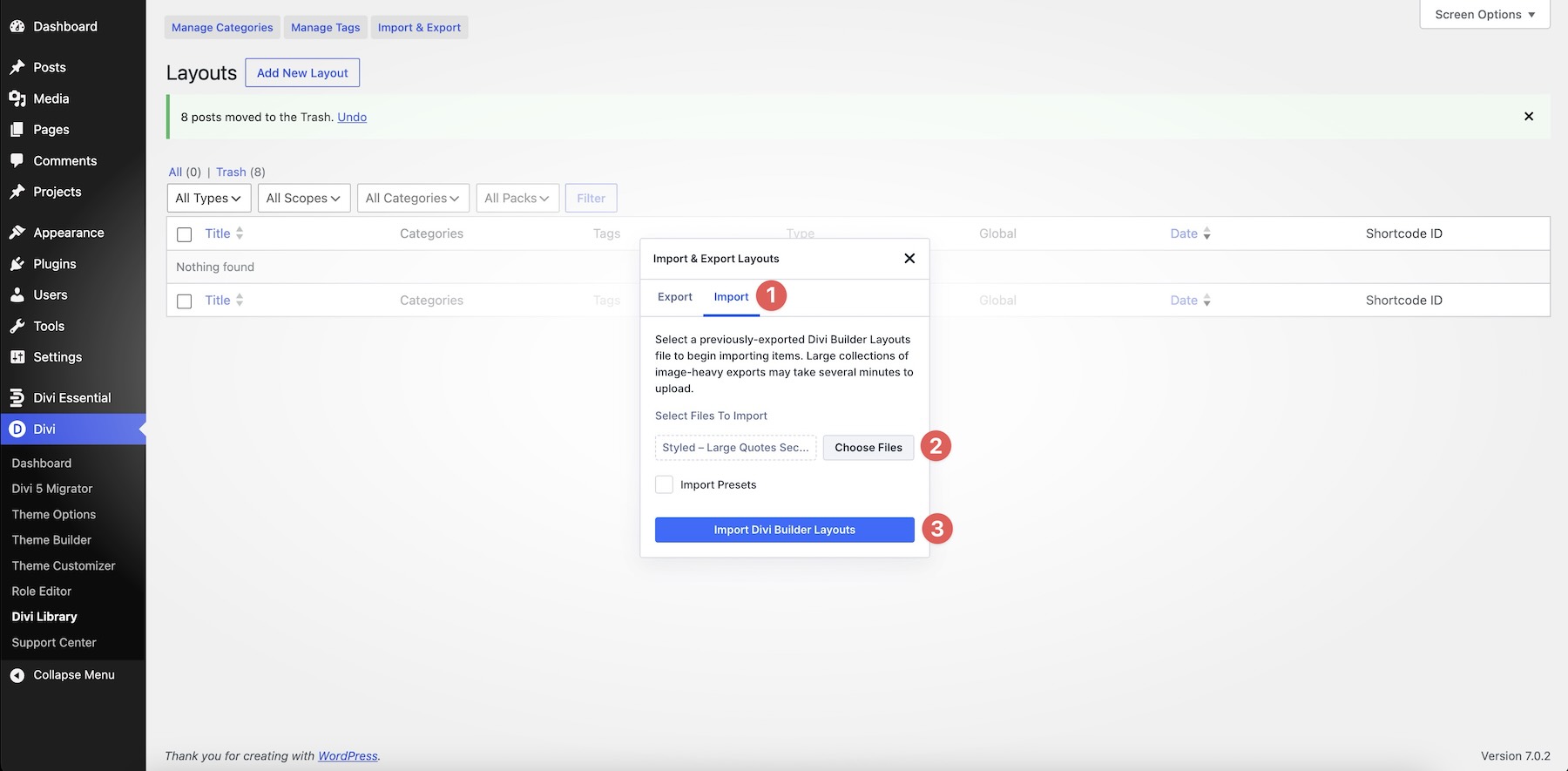Check select-all box in table footer
Image resolution: width=1568 pixels, height=771 pixels.
(184, 301)
